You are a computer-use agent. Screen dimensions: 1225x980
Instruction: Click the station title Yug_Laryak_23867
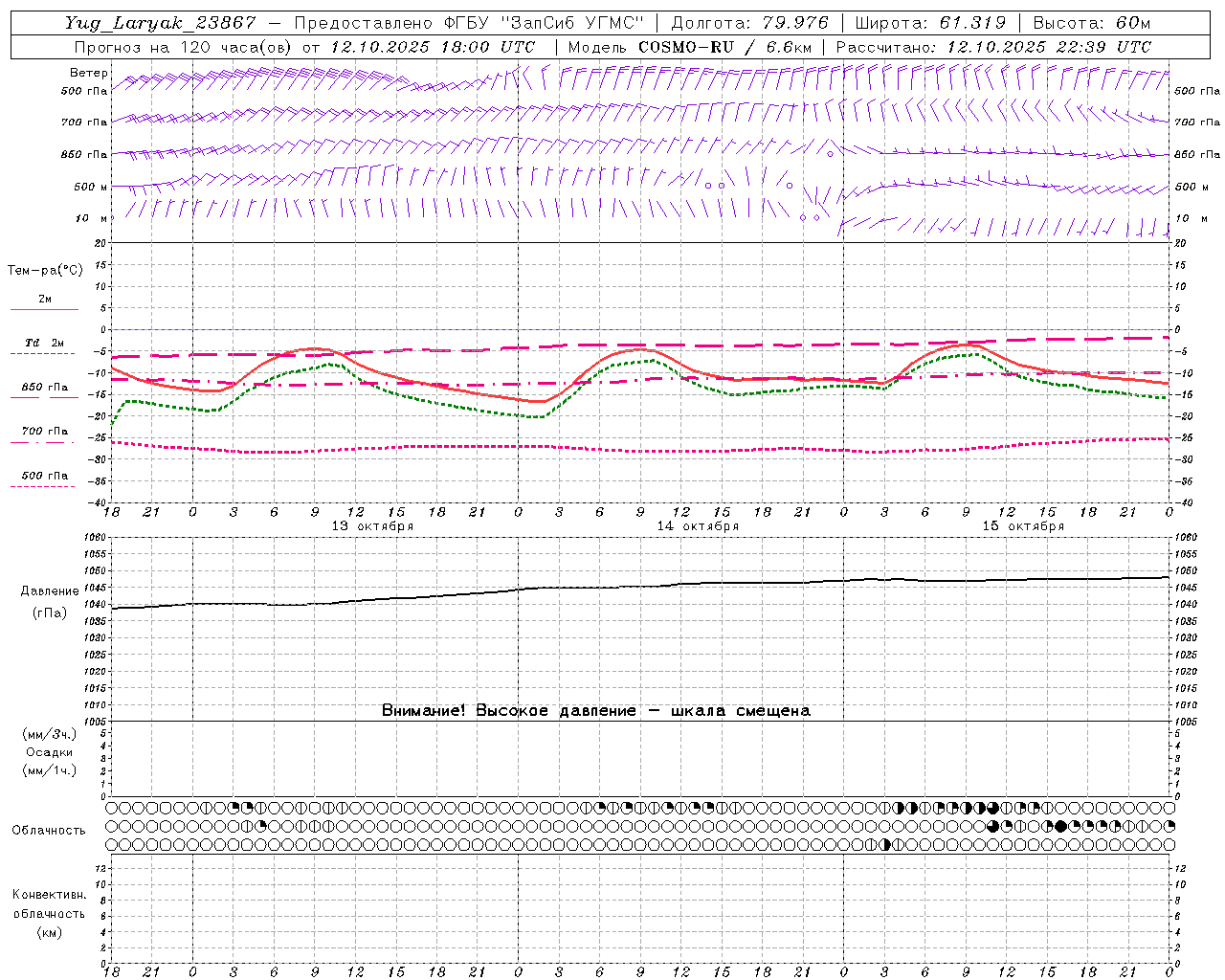coord(161,23)
